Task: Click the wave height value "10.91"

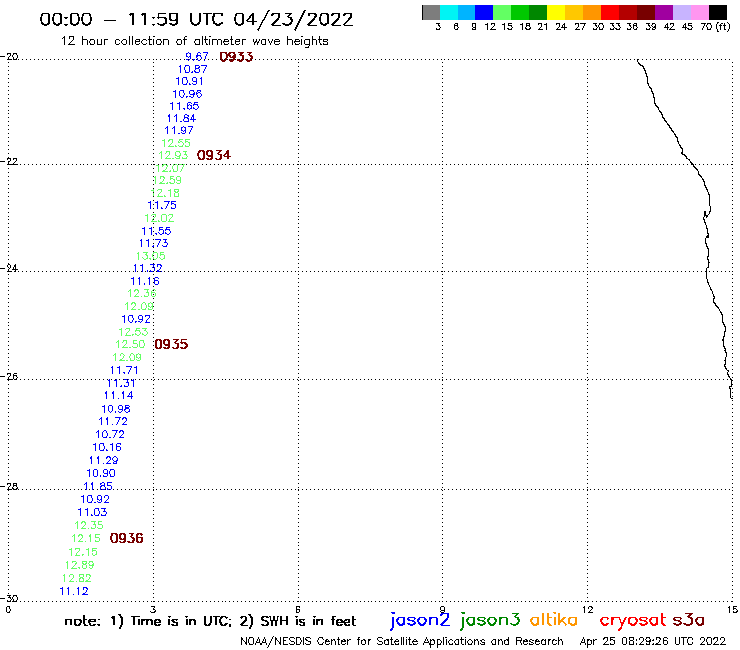Action: tap(190, 81)
